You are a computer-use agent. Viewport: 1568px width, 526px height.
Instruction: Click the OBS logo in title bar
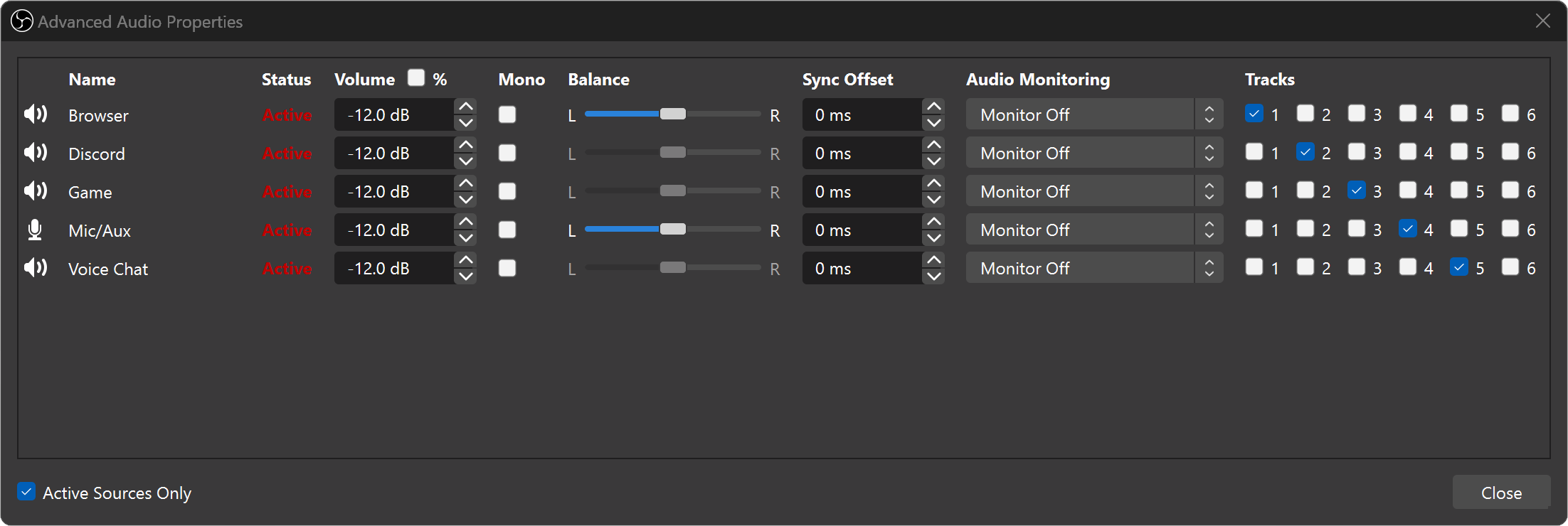pos(22,21)
